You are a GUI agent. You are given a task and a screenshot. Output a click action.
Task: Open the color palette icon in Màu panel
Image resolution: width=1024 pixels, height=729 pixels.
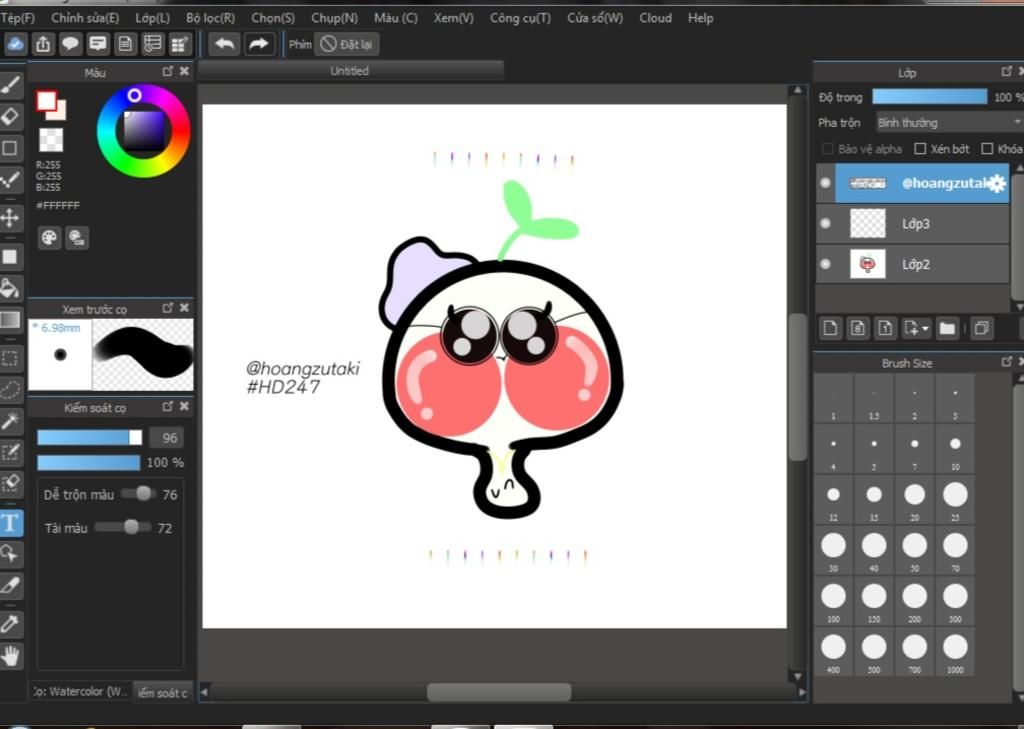pyautogui.click(x=50, y=237)
